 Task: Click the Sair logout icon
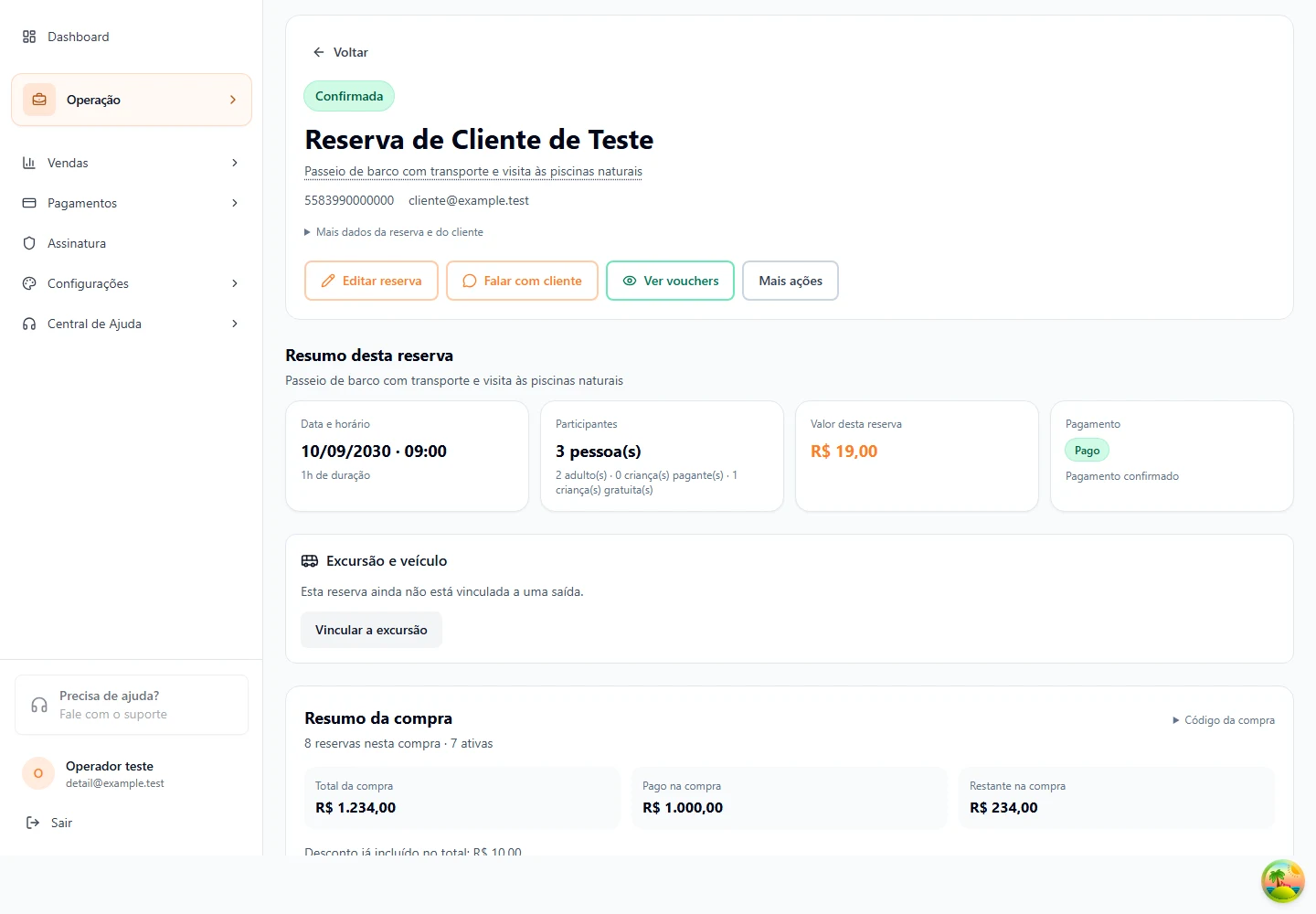pos(33,823)
